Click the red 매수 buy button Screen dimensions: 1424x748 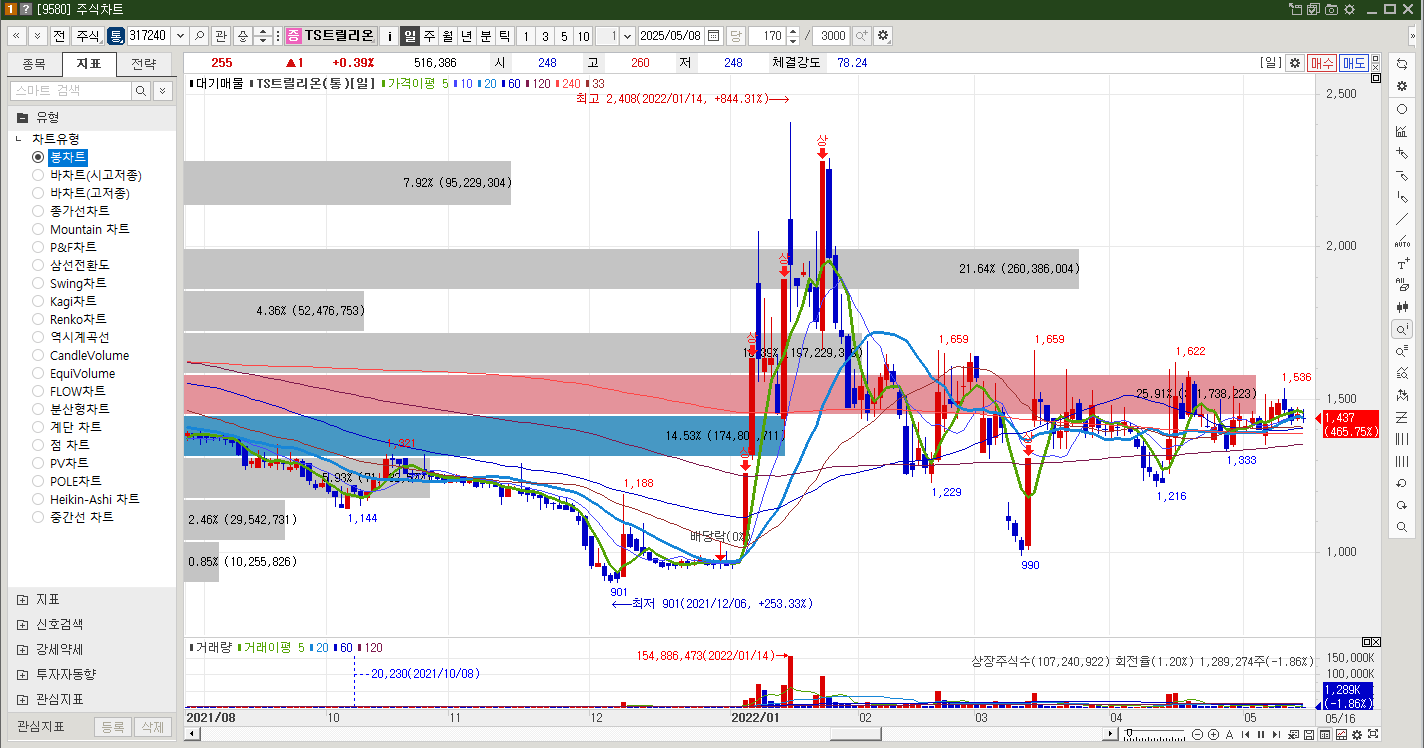coord(1322,62)
